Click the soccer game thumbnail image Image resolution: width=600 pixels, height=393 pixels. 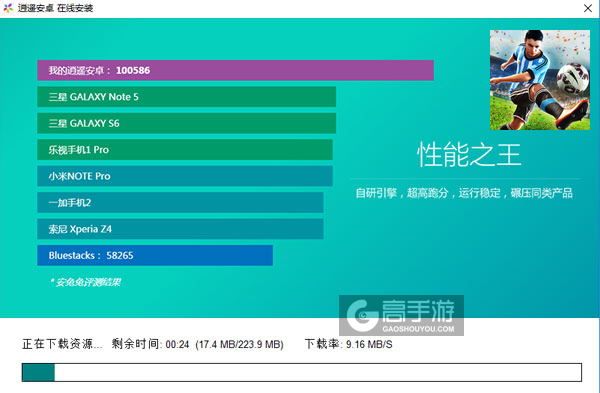[x=540, y=80]
